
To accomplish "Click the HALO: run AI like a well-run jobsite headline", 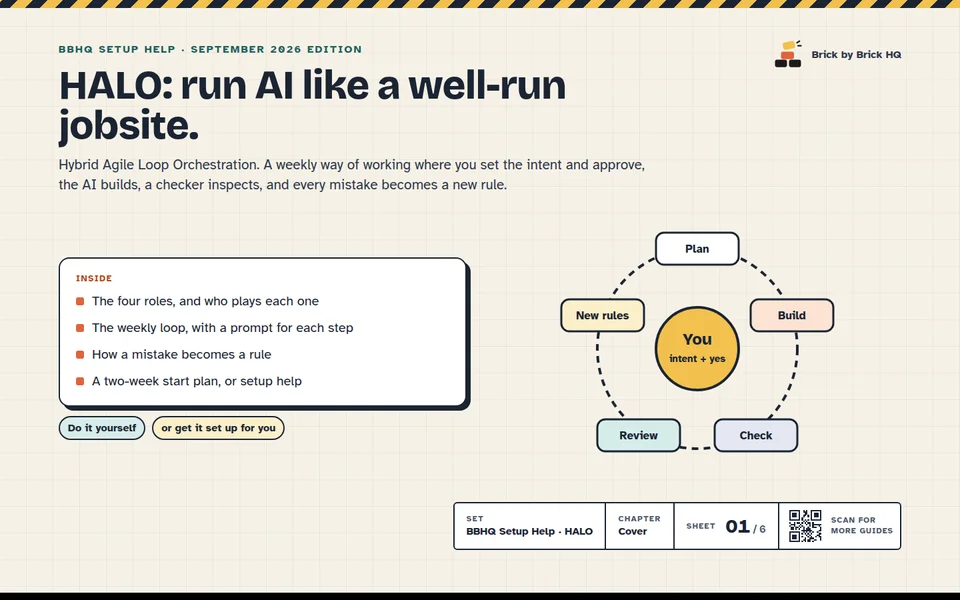I will [312, 105].
